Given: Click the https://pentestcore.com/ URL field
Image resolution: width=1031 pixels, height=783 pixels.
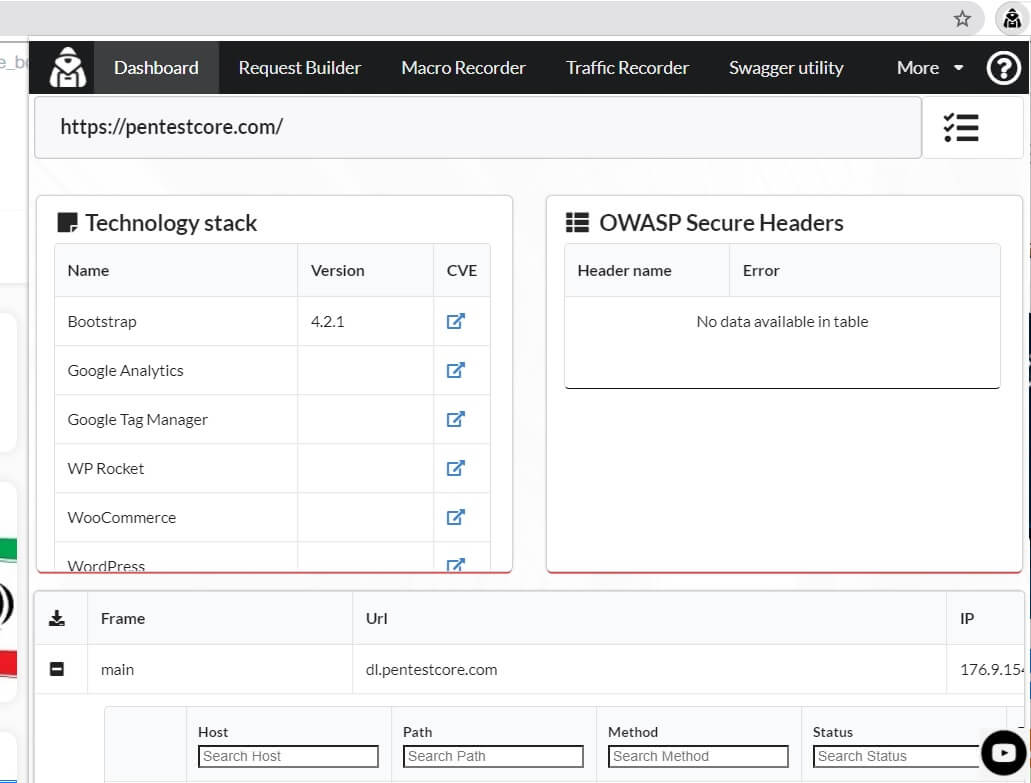Looking at the screenshot, I should [x=478, y=128].
